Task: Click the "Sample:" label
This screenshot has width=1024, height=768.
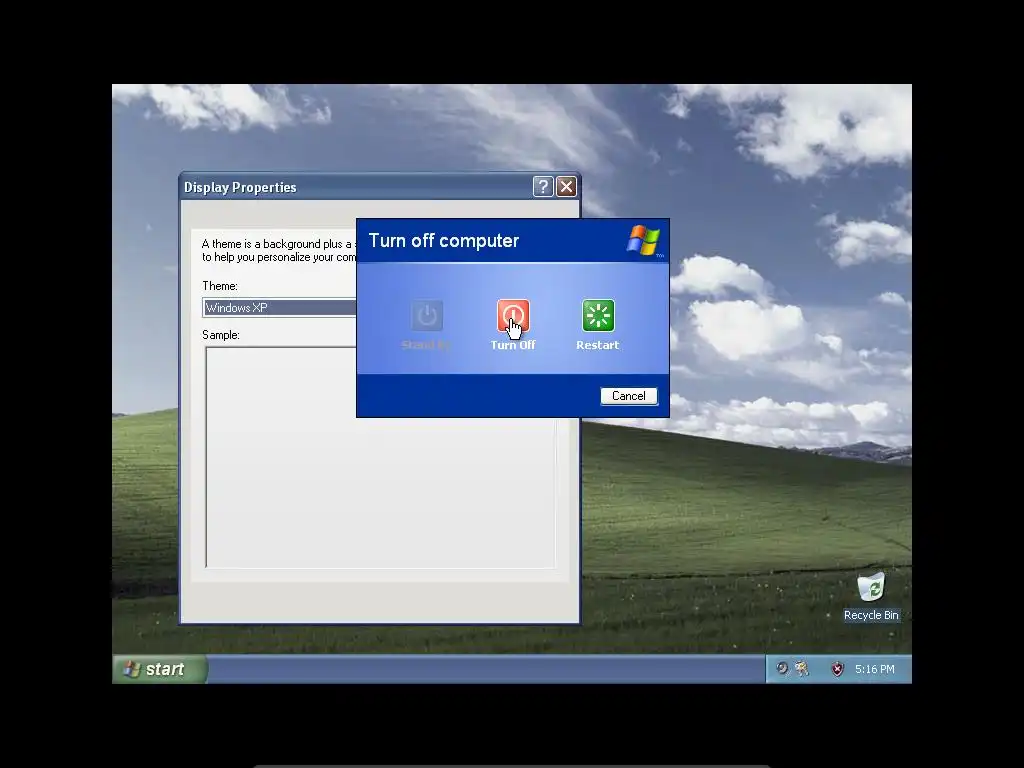Action: [x=221, y=335]
